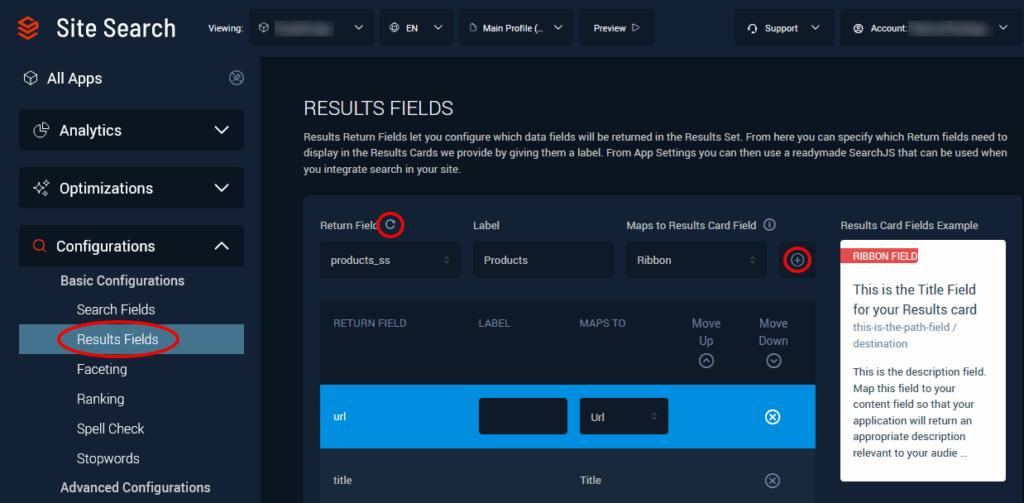
Task: Click the Preview button
Action: click(616, 28)
